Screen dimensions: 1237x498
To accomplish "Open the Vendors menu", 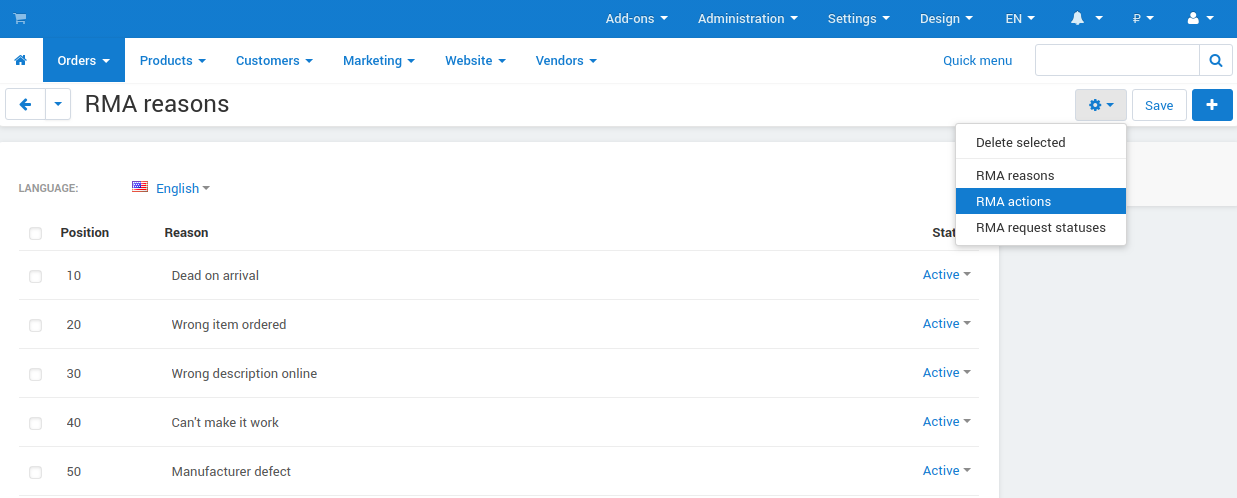I will pyautogui.click(x=566, y=60).
